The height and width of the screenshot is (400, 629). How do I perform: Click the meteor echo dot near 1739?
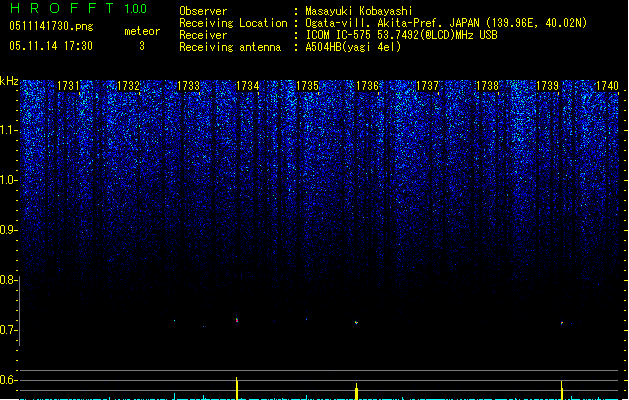click(x=562, y=323)
